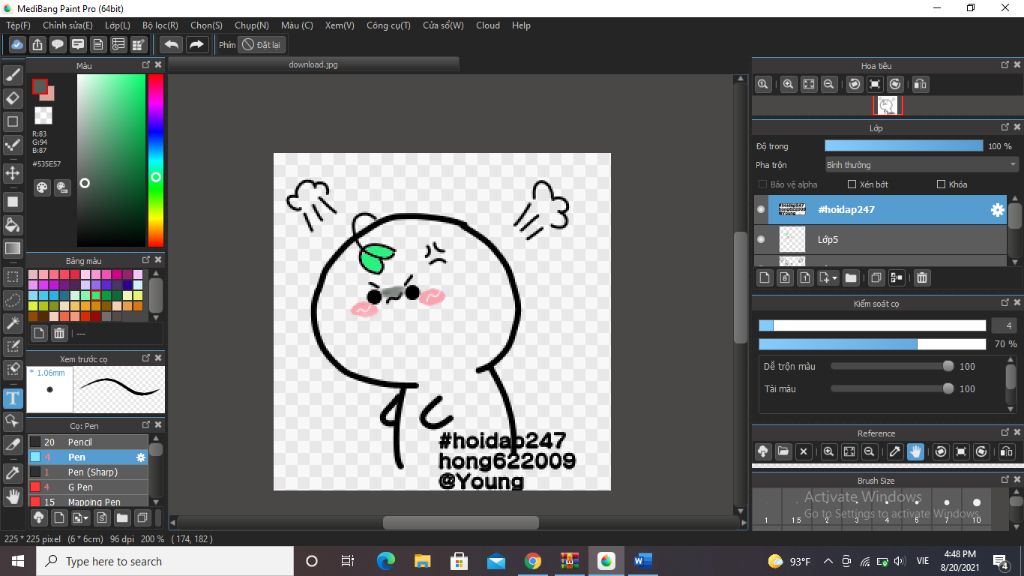The image size is (1024, 576).
Task: Tick the Khóa lock checkbox
Action: tap(941, 185)
